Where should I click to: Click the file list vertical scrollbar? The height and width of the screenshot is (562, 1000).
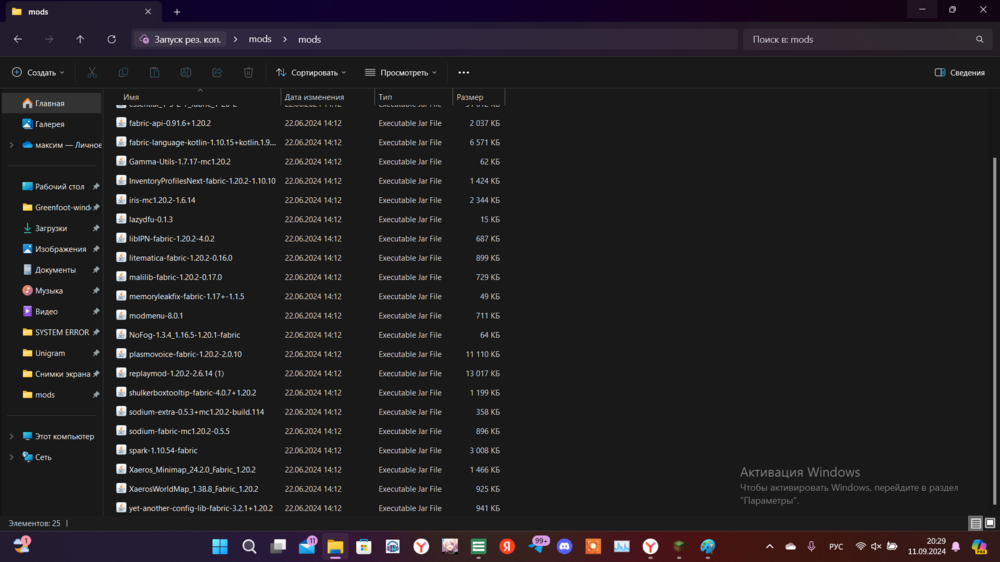pyautogui.click(x=994, y=332)
